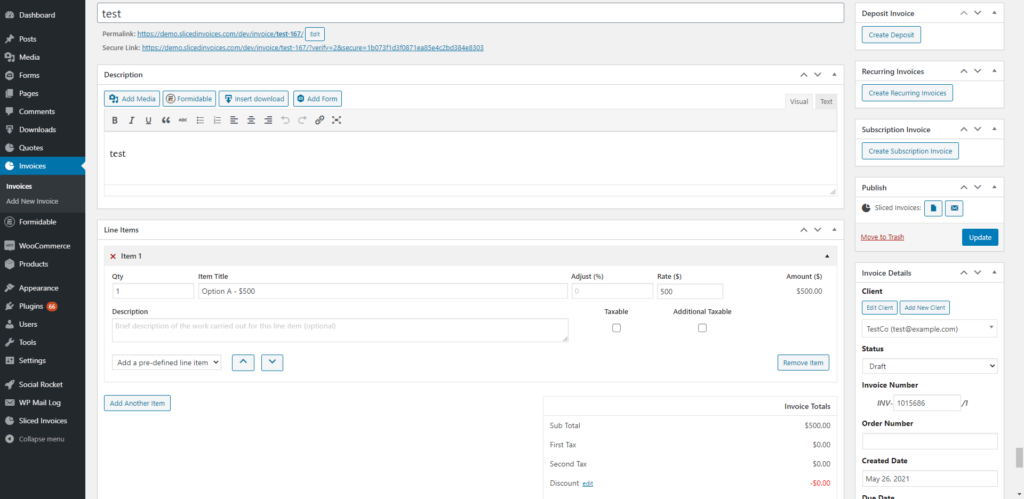Click the page vertical scrollbar thumb
The width and height of the screenshot is (1024, 499).
pos(1019,458)
